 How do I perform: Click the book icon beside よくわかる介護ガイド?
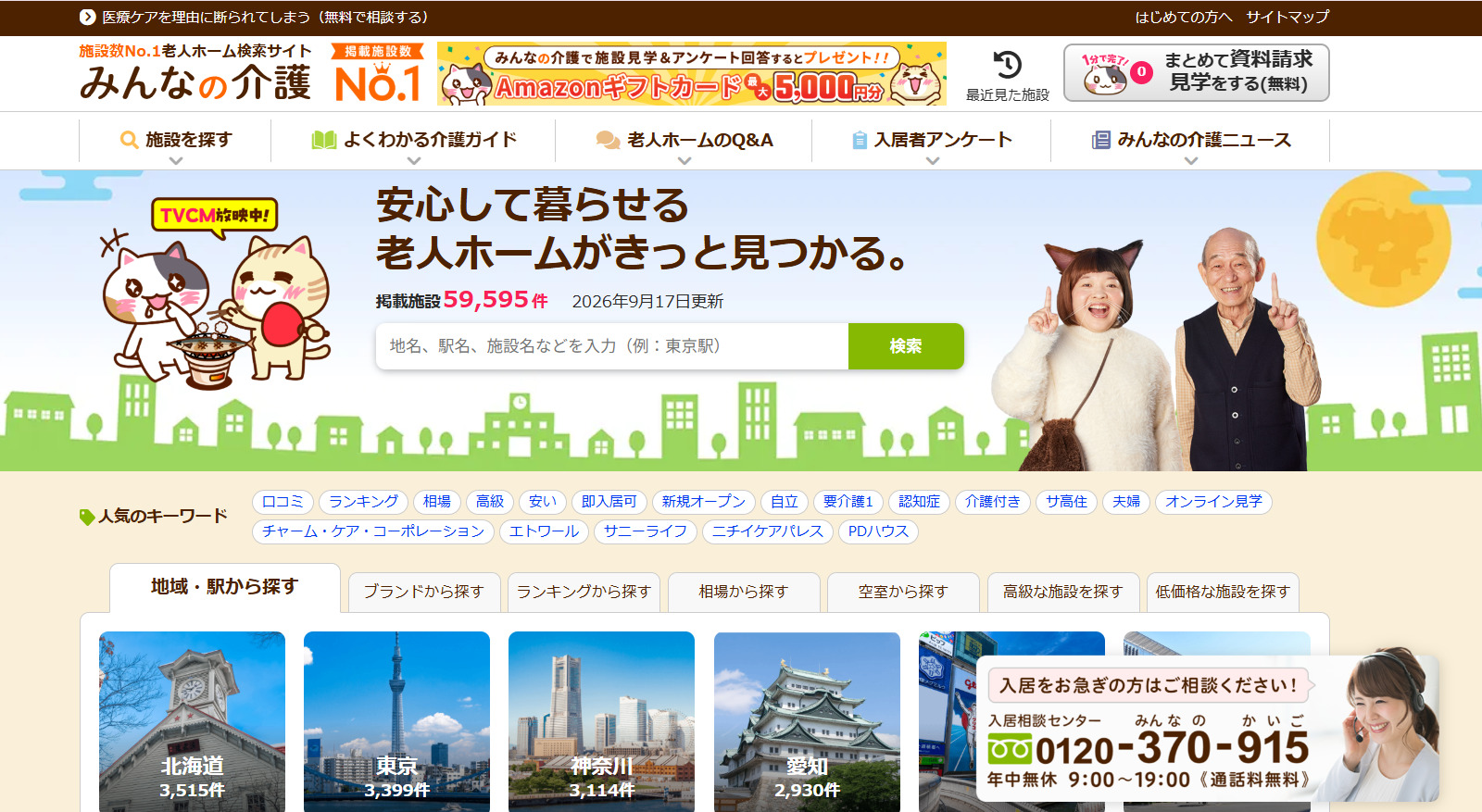tap(324, 140)
